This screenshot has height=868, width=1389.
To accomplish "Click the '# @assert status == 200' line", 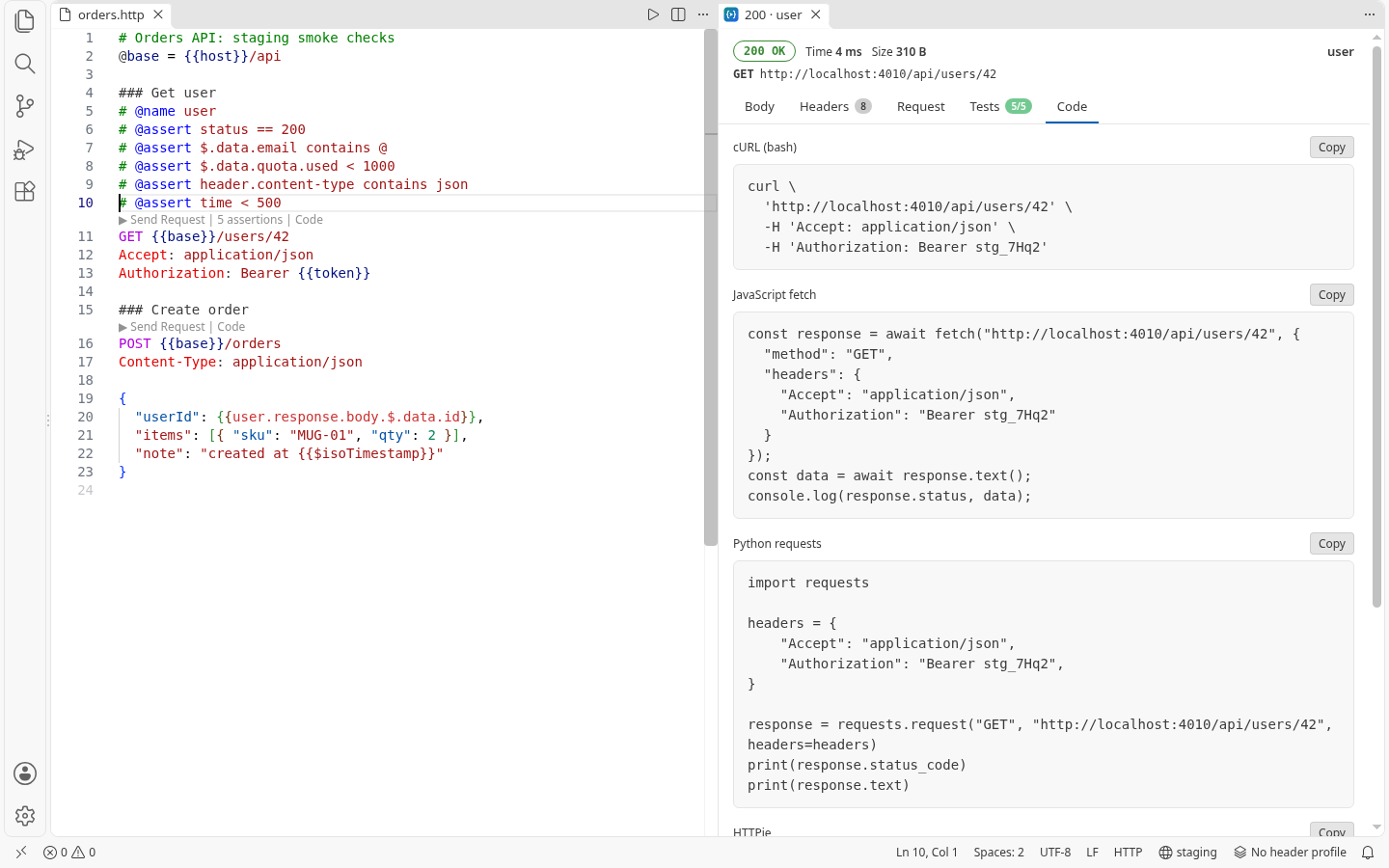I will coord(212,129).
